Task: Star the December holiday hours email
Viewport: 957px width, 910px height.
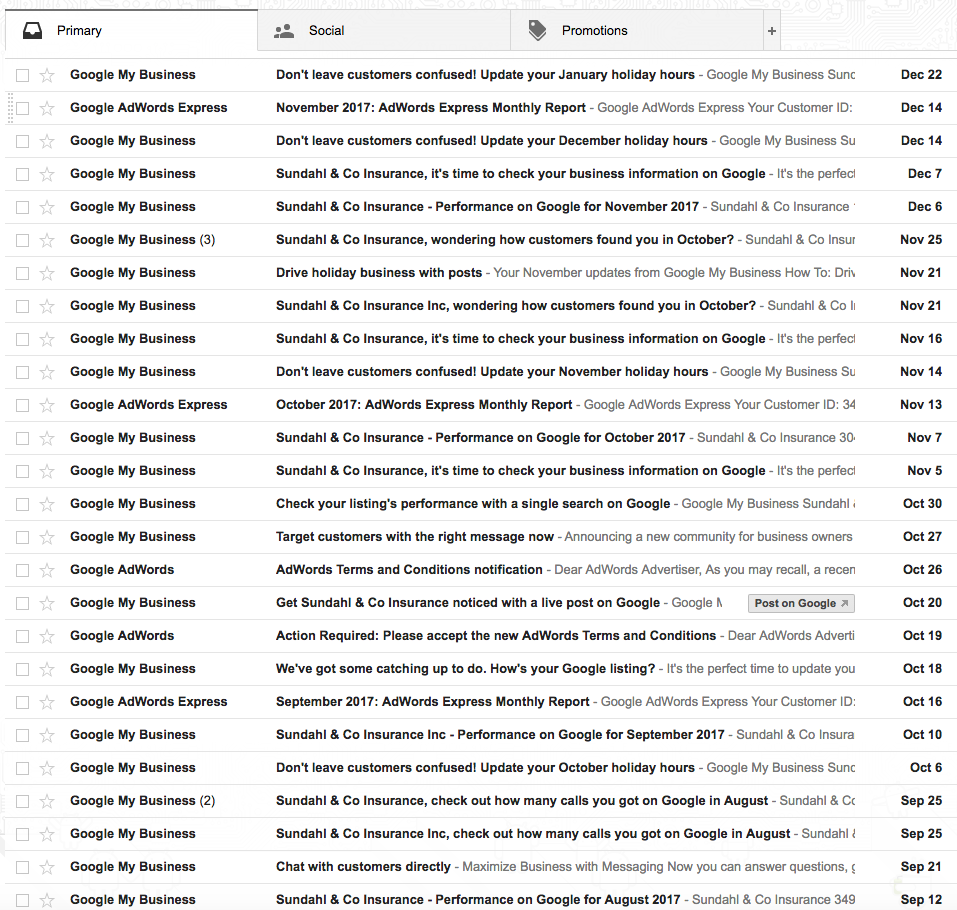Action: [x=47, y=141]
